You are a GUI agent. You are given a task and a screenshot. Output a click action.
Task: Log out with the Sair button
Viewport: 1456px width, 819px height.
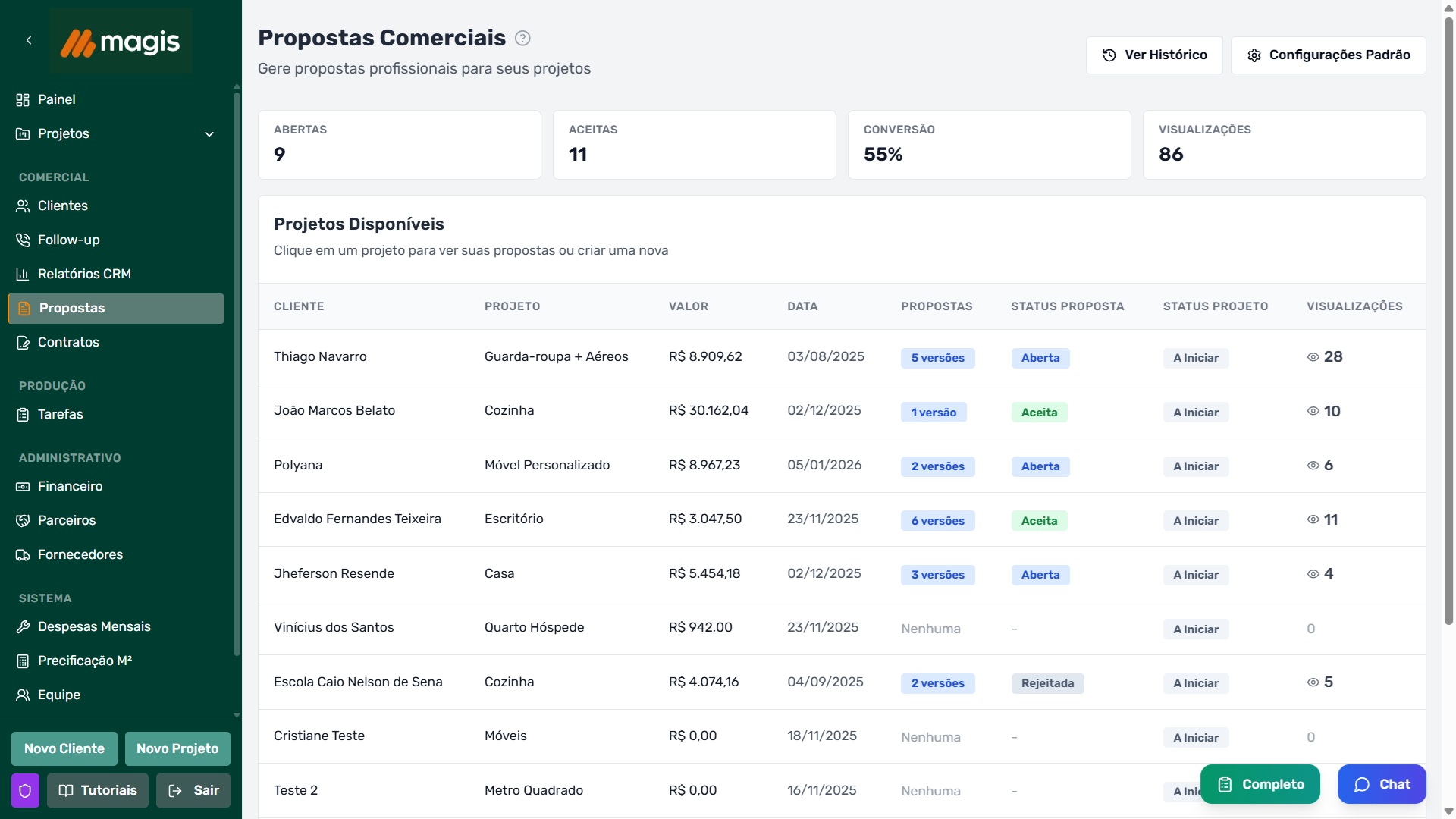point(193,791)
